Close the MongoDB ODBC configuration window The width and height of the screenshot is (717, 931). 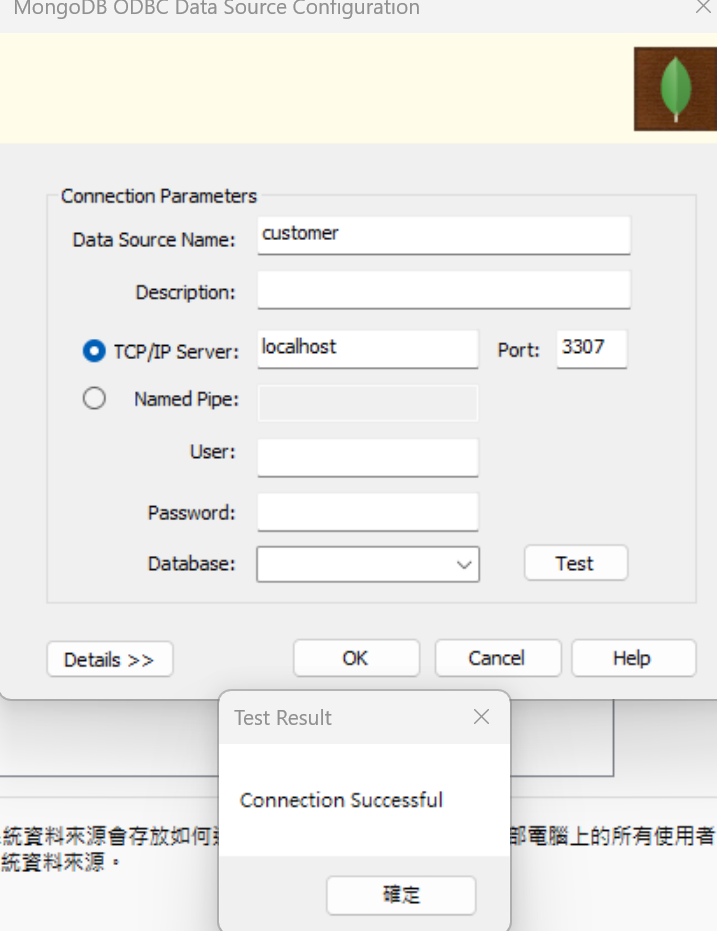pyautogui.click(x=704, y=7)
